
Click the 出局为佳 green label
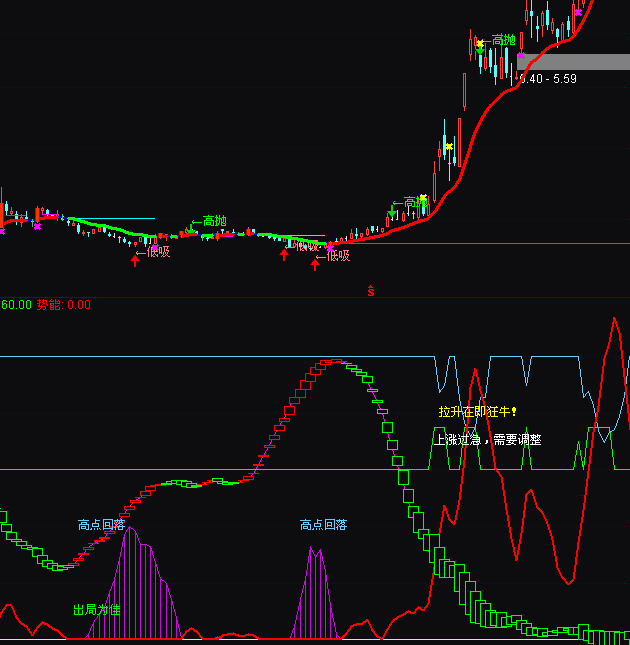97,609
